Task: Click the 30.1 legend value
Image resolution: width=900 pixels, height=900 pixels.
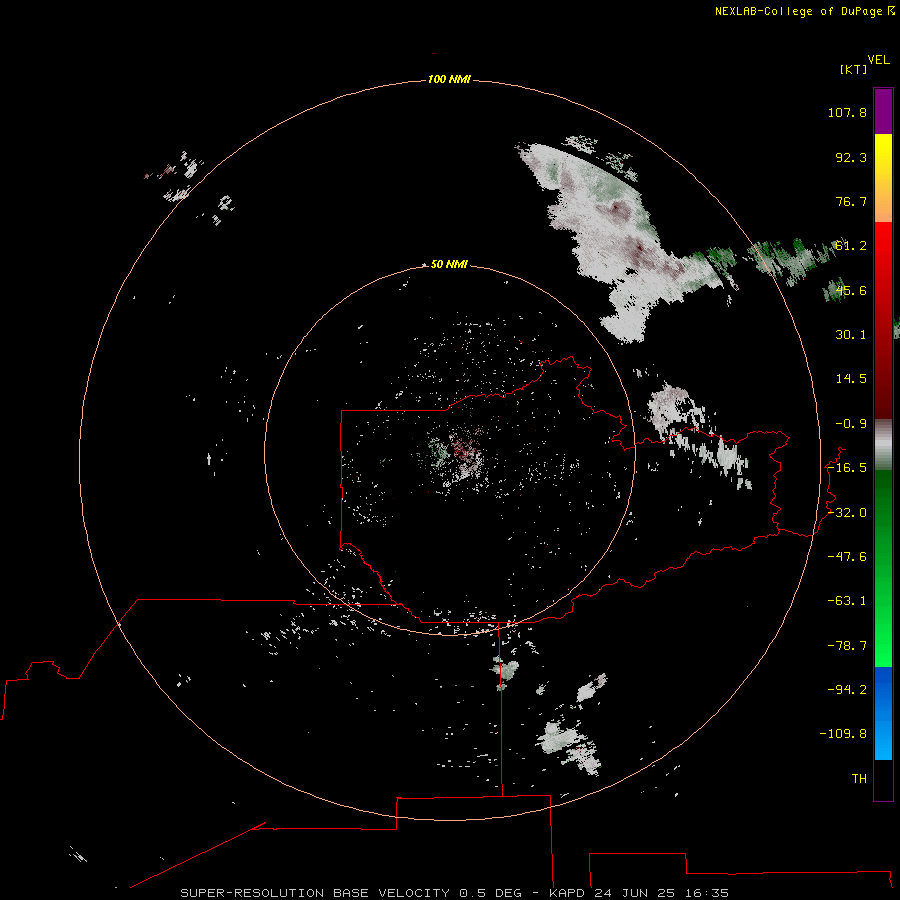Action: click(x=851, y=335)
